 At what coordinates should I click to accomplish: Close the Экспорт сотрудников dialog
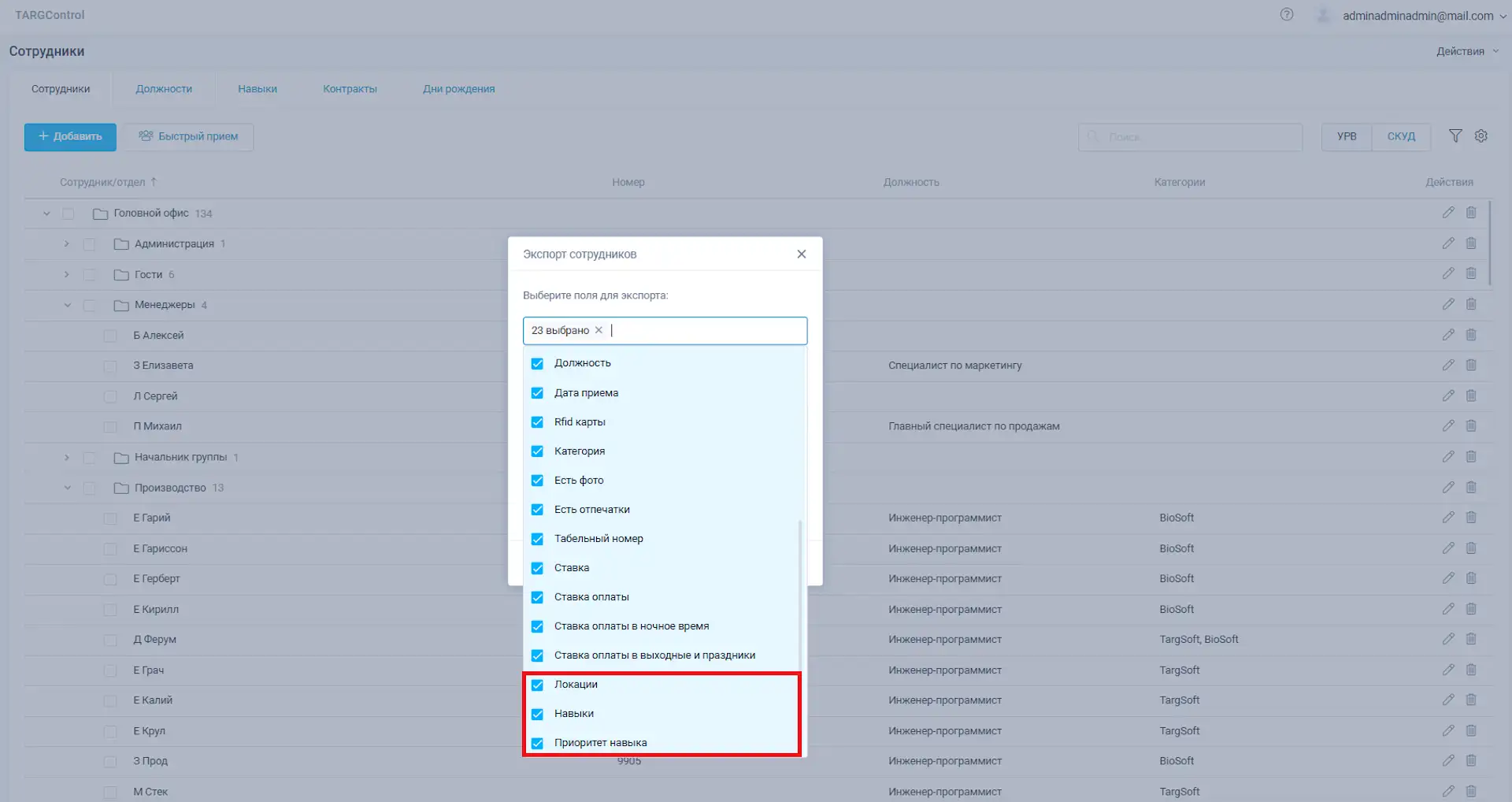(801, 254)
